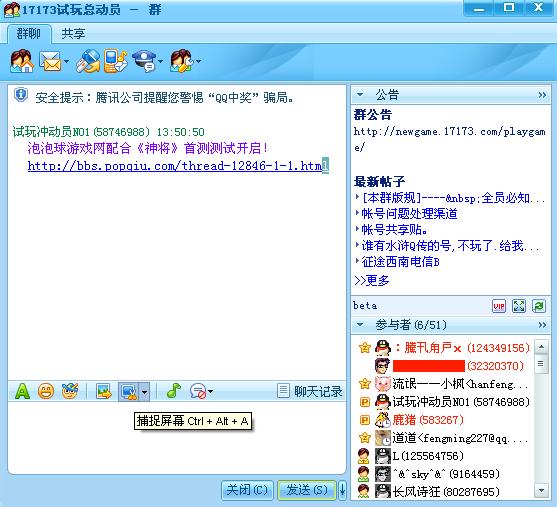Click the screen capture scissors icon
Image resolution: width=557 pixels, height=507 pixels.
pos(129,392)
